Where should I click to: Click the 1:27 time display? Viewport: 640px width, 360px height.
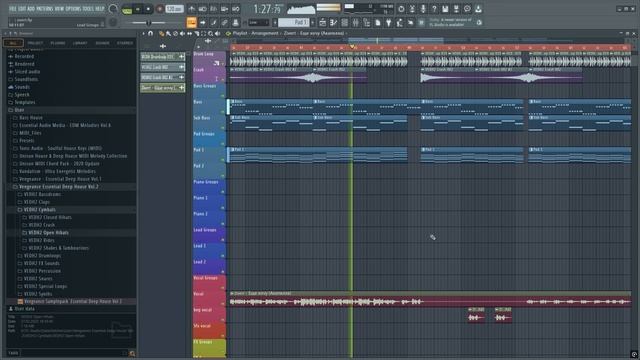tap(267, 9)
